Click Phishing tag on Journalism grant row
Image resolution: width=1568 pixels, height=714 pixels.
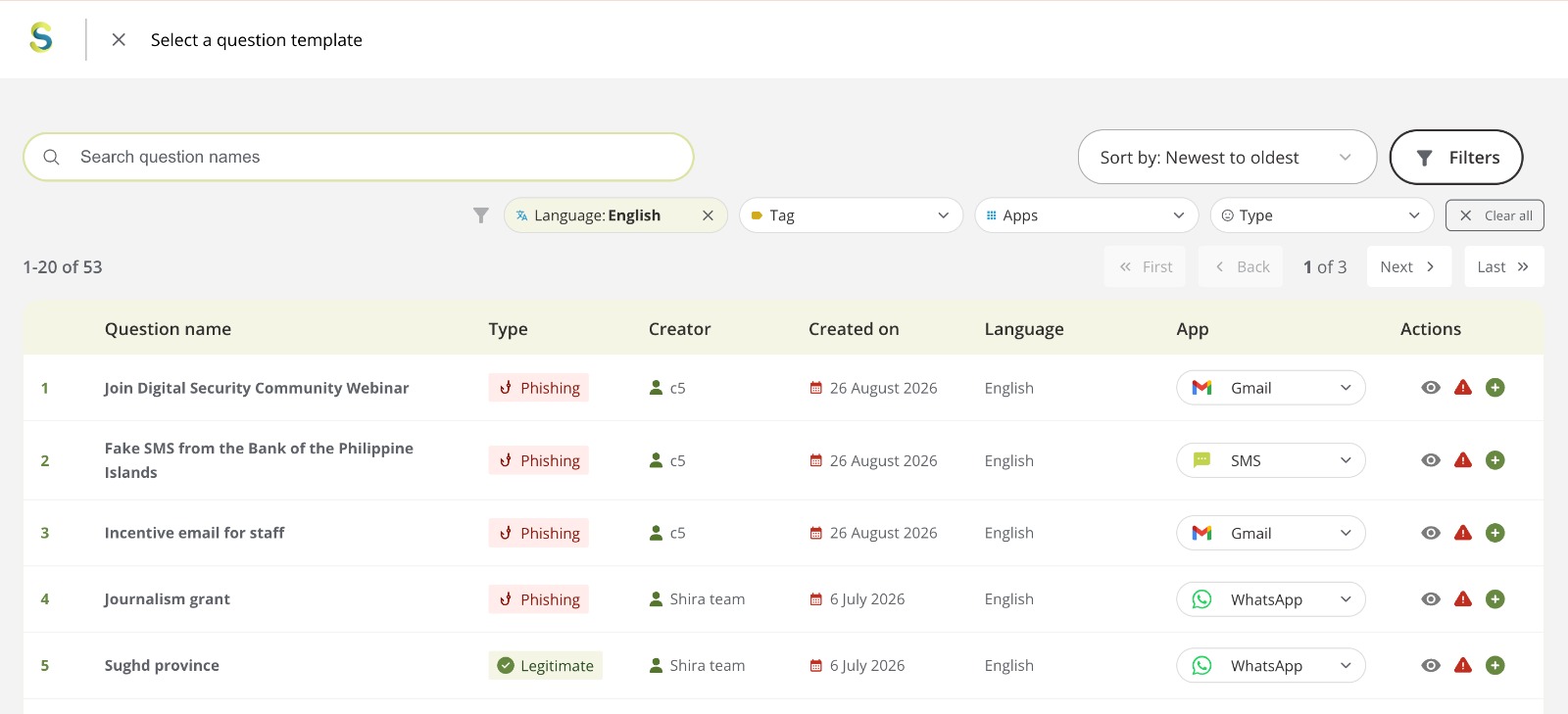pos(539,599)
